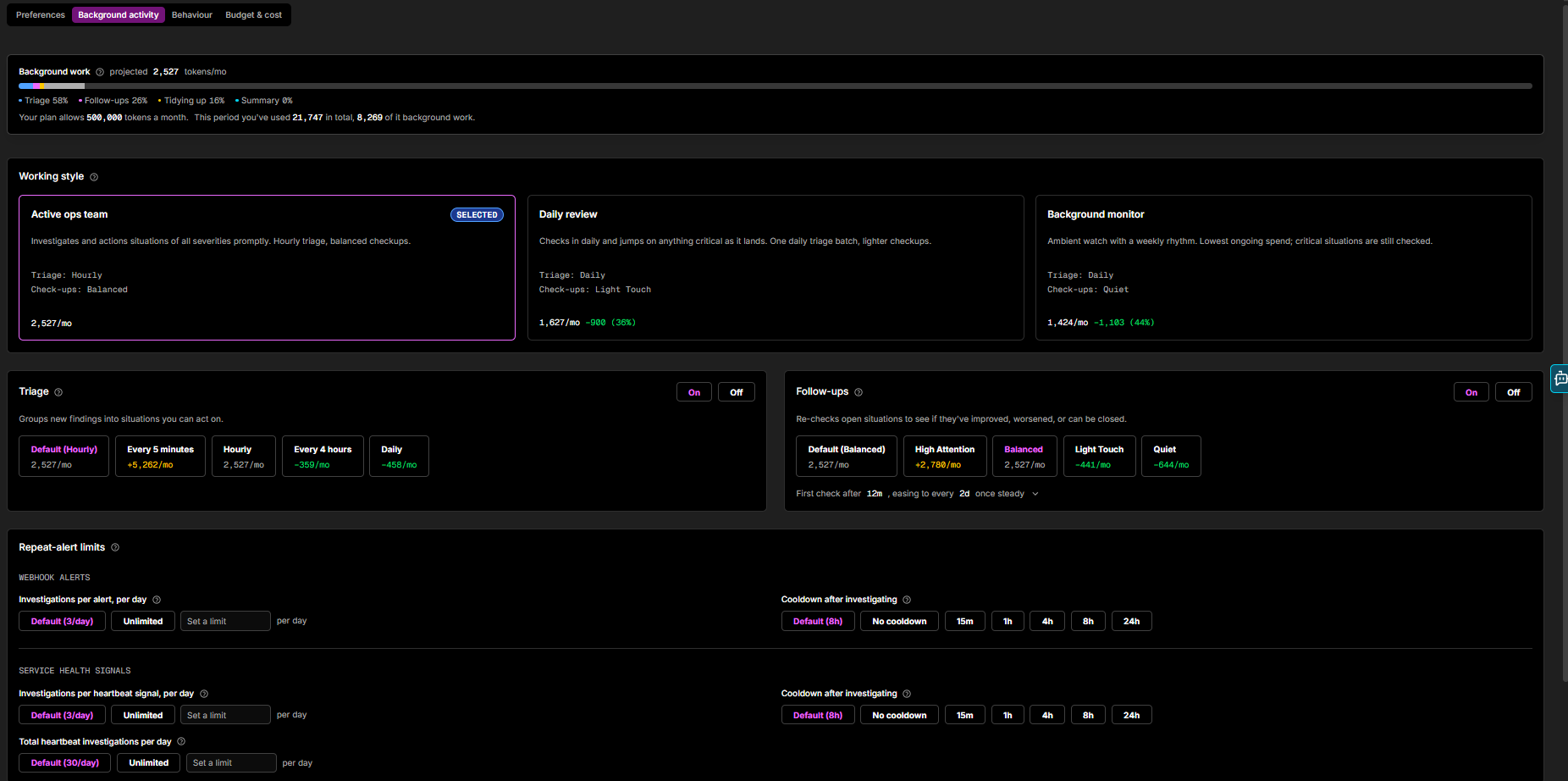Viewport: 1568px width, 781px height.
Task: Set webhook alerts cooldown to 15m
Action: coord(965,622)
